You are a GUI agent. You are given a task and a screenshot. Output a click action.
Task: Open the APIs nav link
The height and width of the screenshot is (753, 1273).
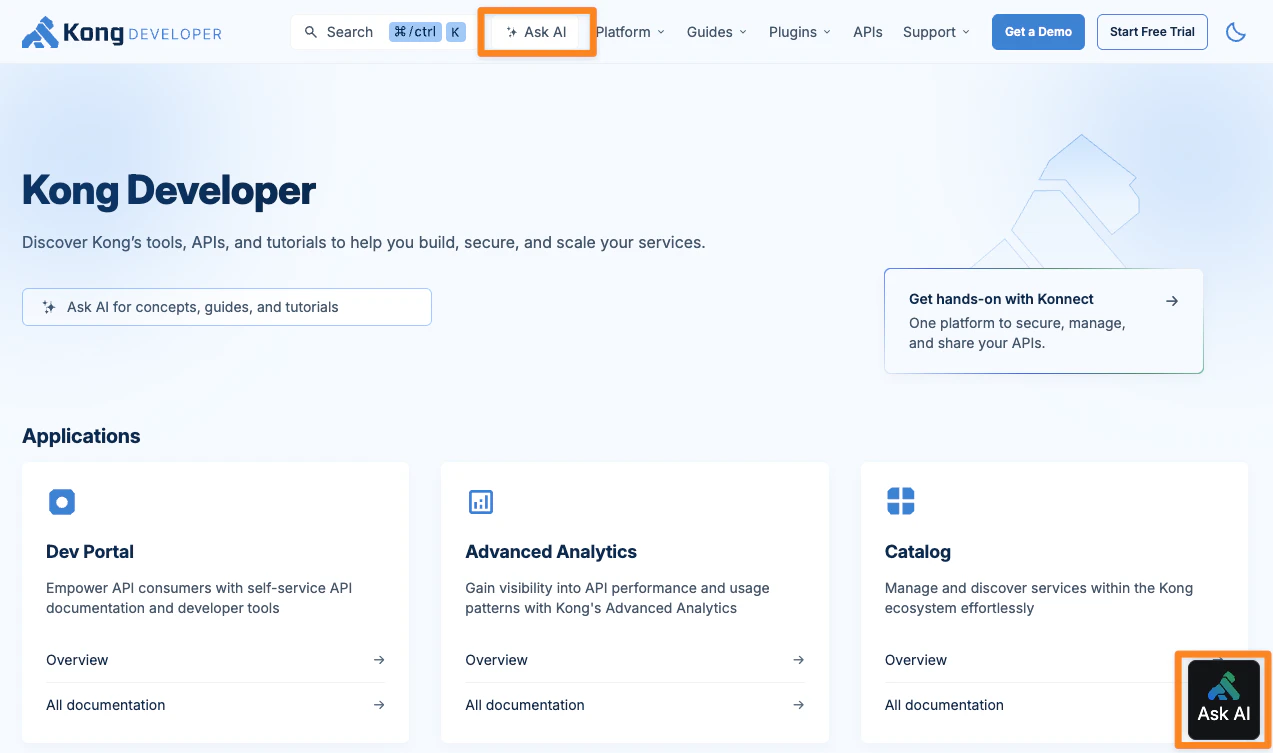tap(868, 32)
